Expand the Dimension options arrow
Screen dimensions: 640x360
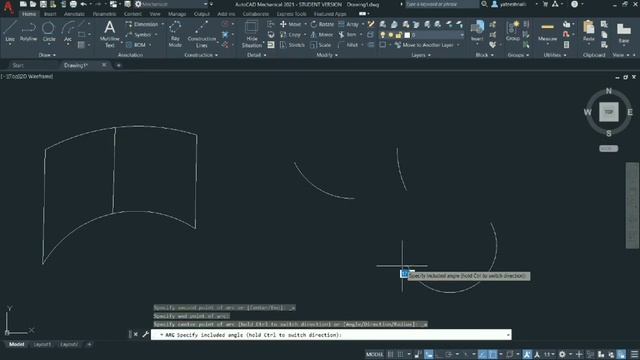[x=162, y=24]
